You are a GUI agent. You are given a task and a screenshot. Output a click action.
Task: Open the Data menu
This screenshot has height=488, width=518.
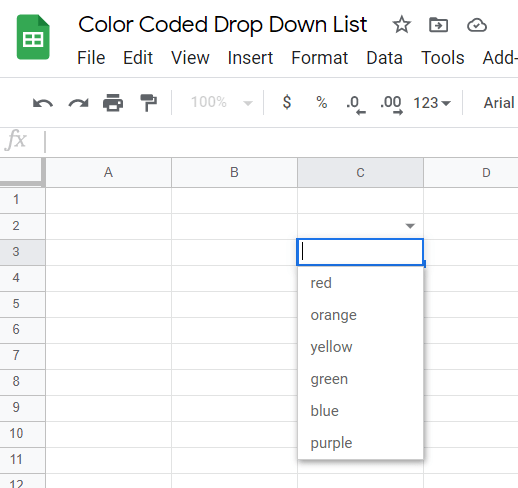(384, 58)
